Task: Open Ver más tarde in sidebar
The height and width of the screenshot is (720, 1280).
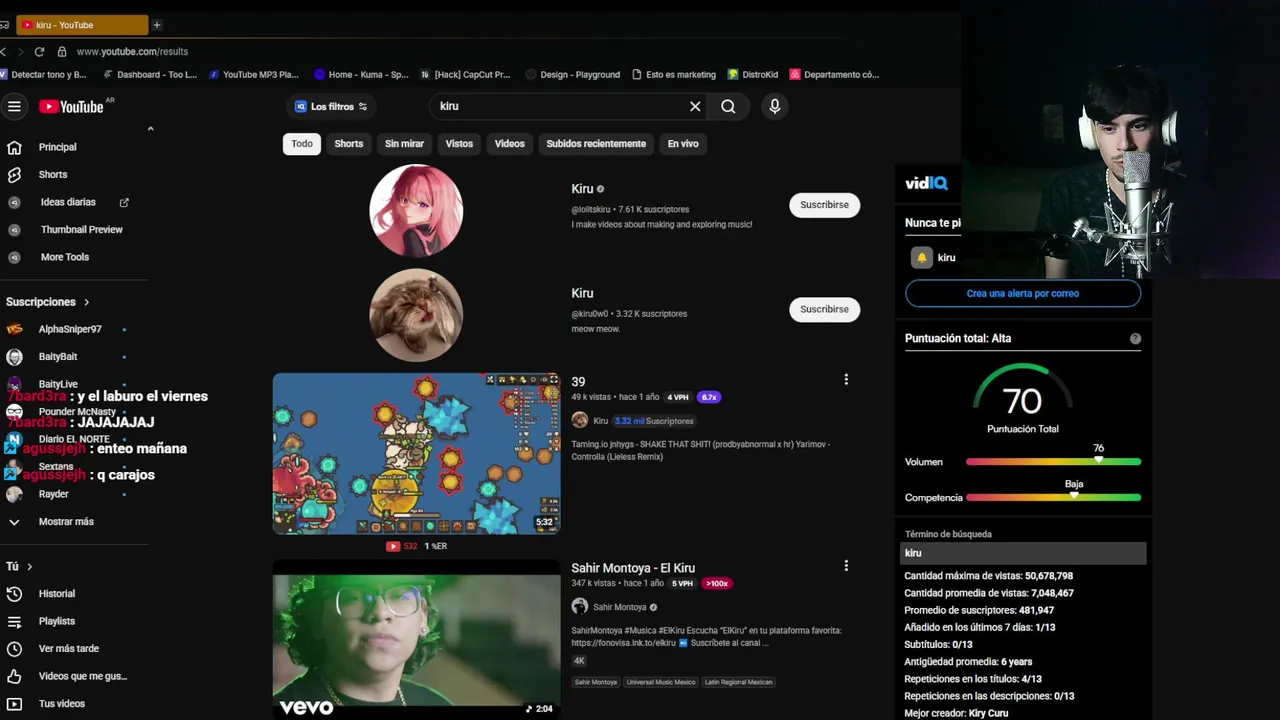Action: click(69, 648)
